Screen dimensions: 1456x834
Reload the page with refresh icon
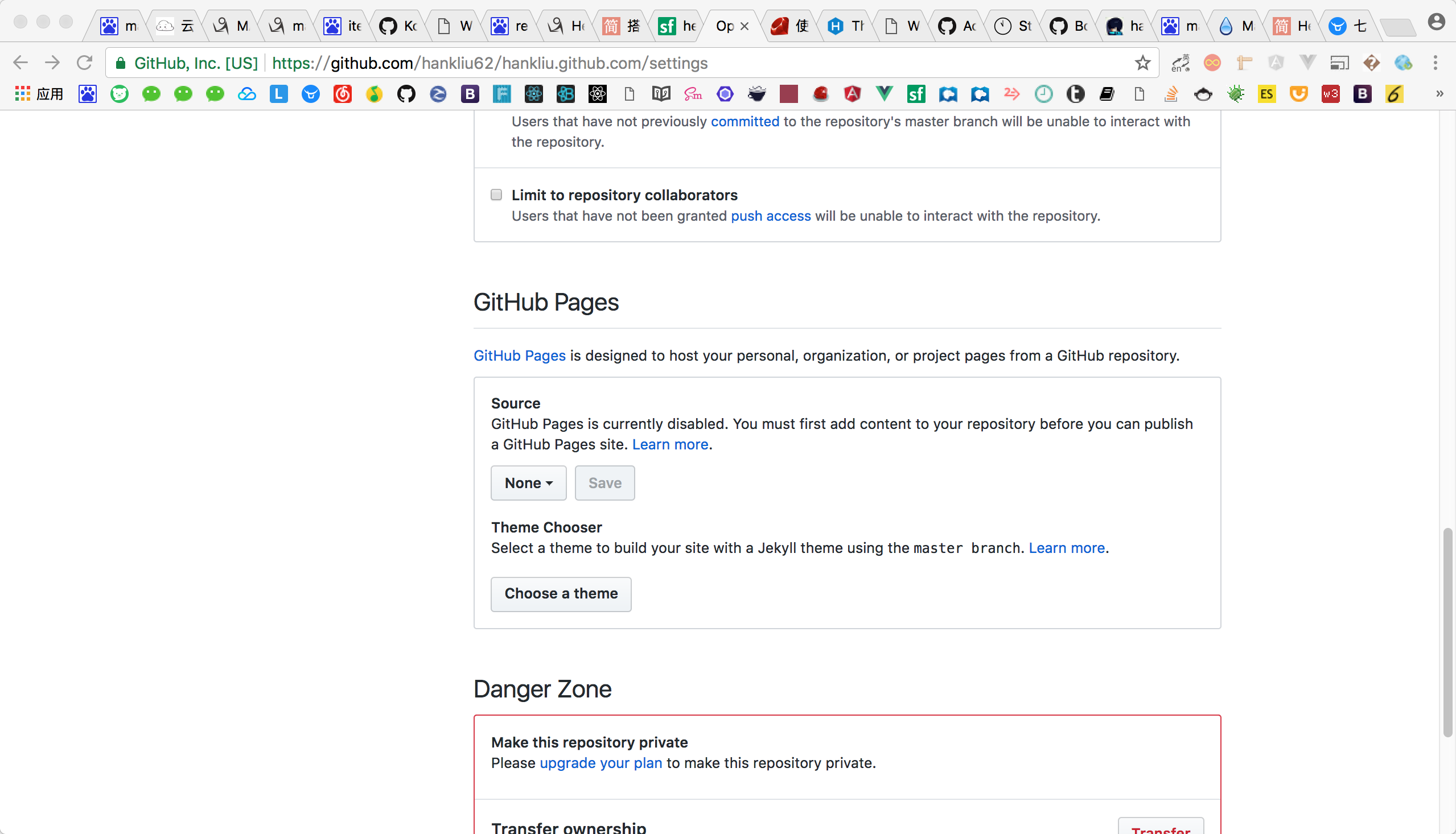pos(85,63)
